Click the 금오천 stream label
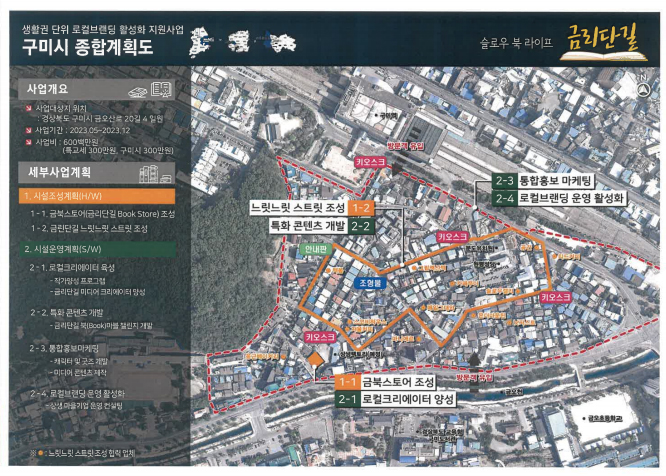 click(x=513, y=392)
